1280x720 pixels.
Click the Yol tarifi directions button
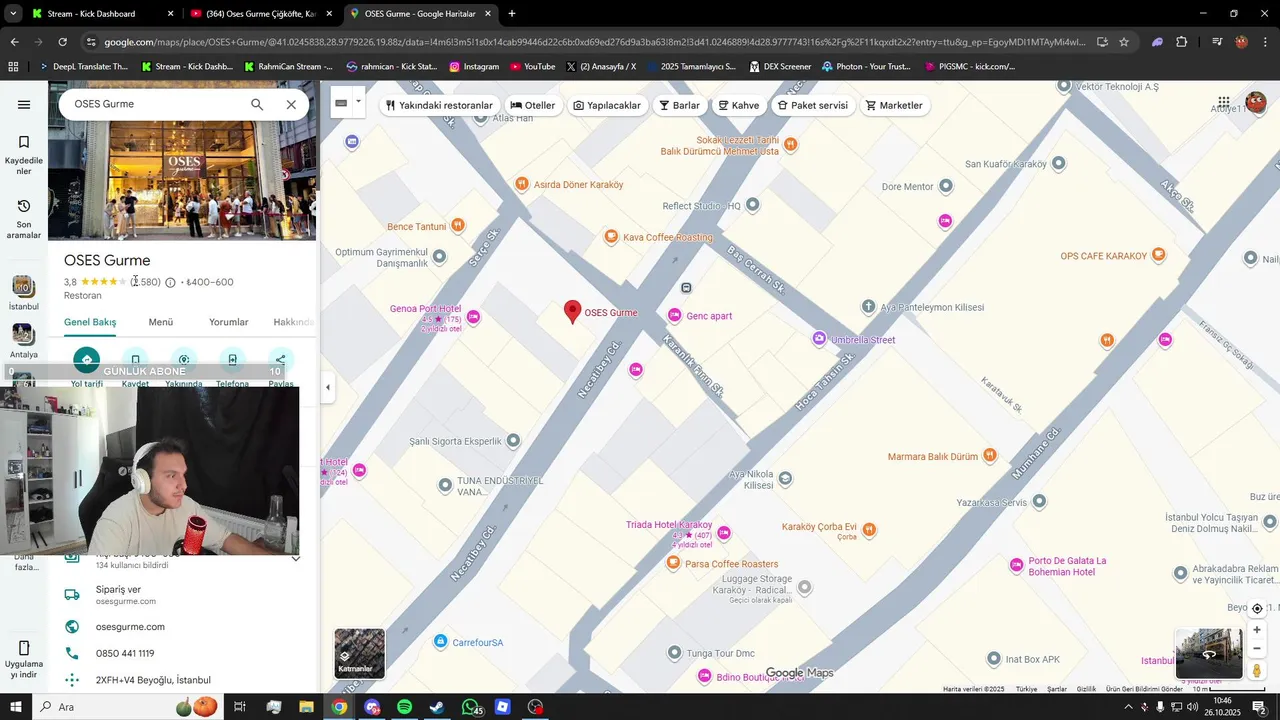87,360
